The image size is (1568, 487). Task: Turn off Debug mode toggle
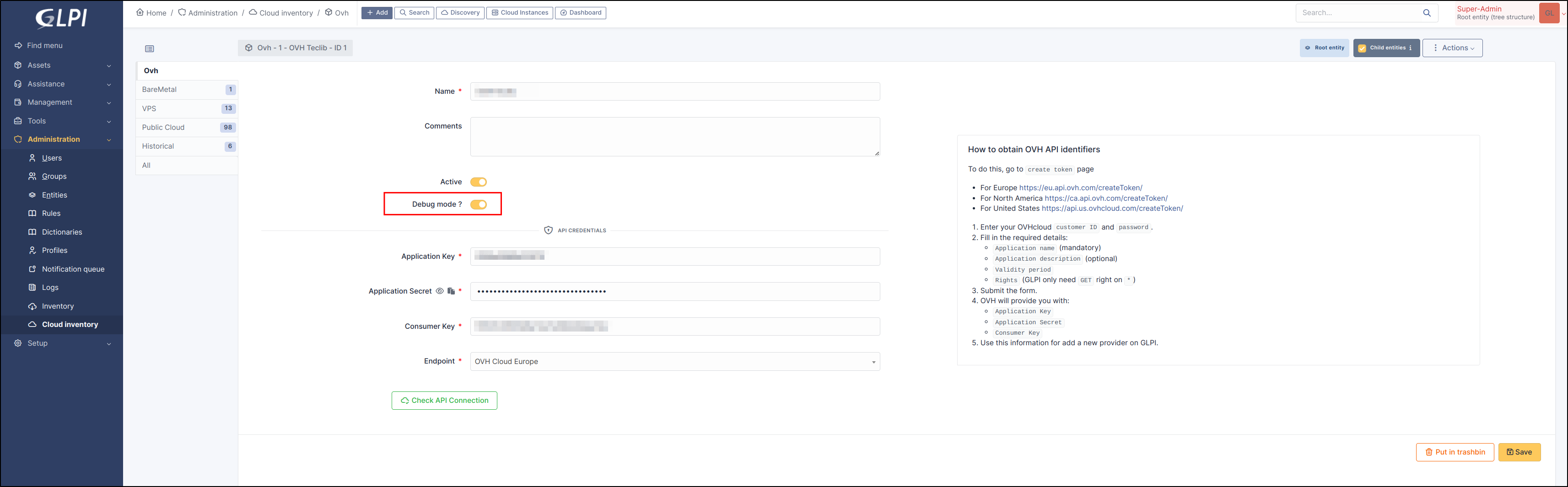click(x=479, y=204)
